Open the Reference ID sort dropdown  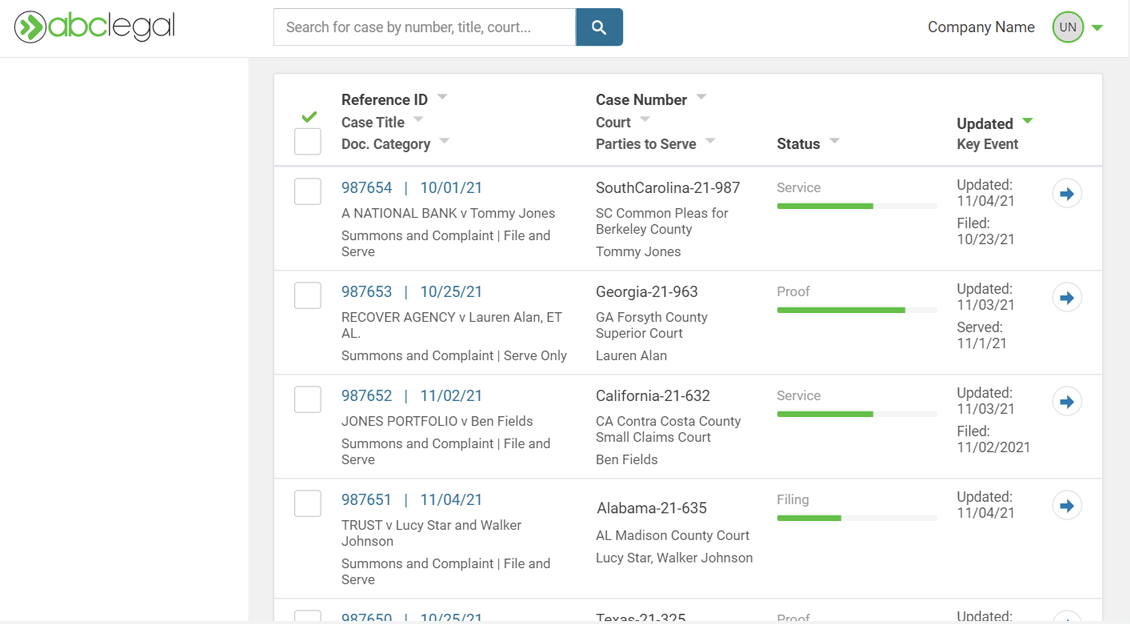tap(442, 98)
